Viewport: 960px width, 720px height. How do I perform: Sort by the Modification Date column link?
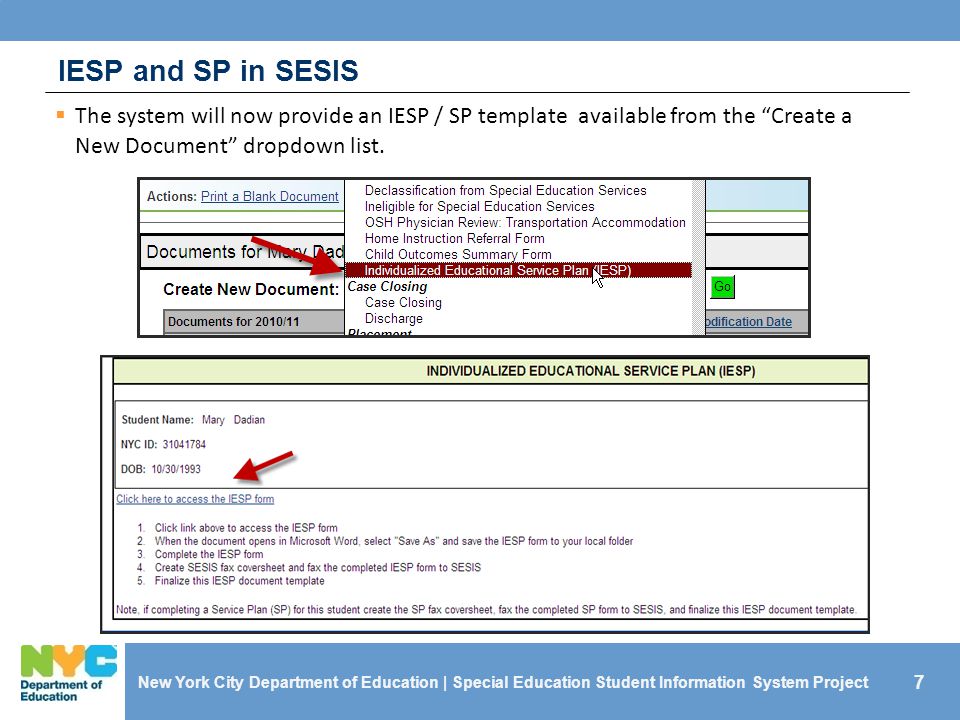pos(748,321)
